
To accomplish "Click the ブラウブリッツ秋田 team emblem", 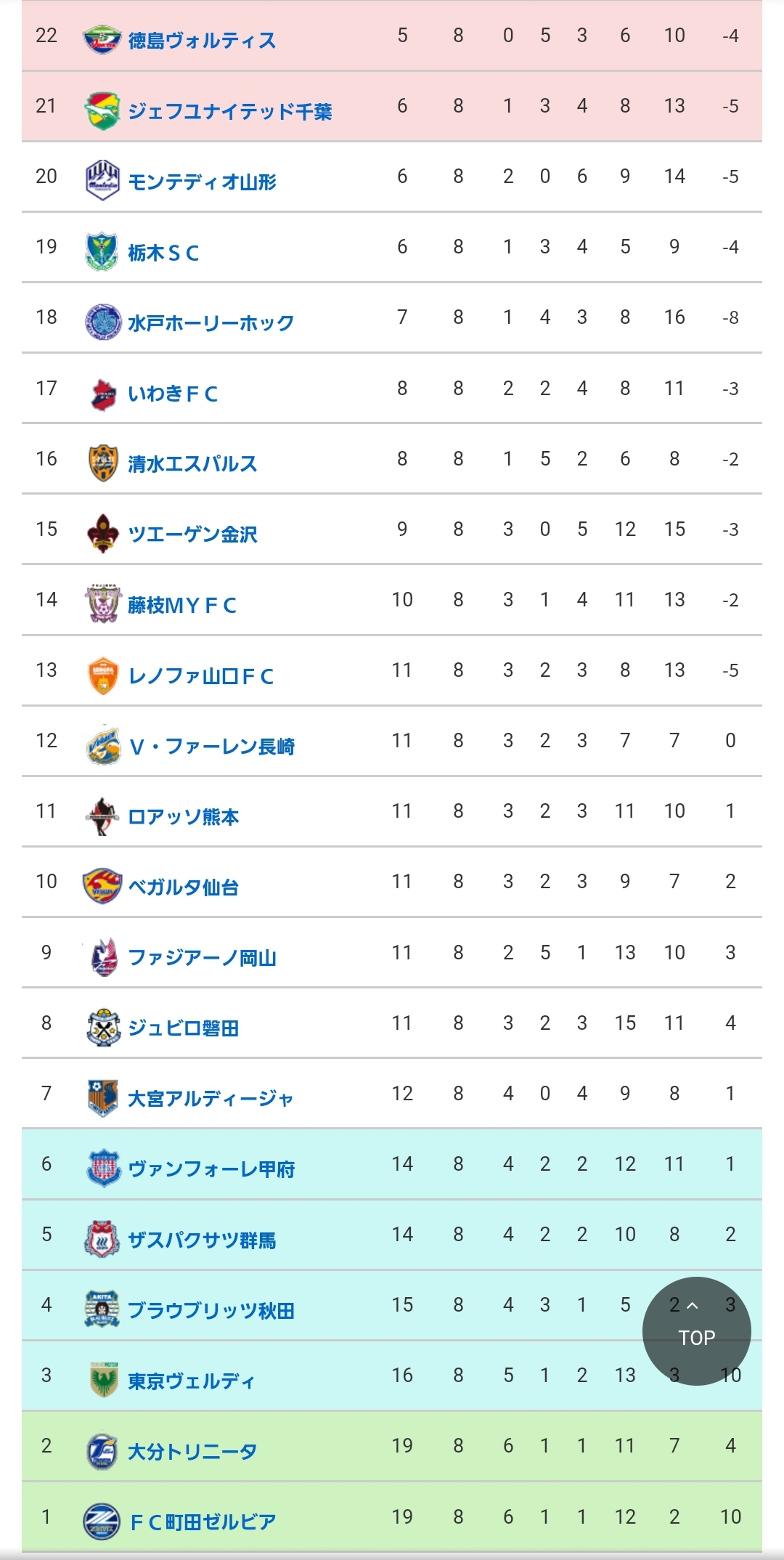I will 102,1309.
